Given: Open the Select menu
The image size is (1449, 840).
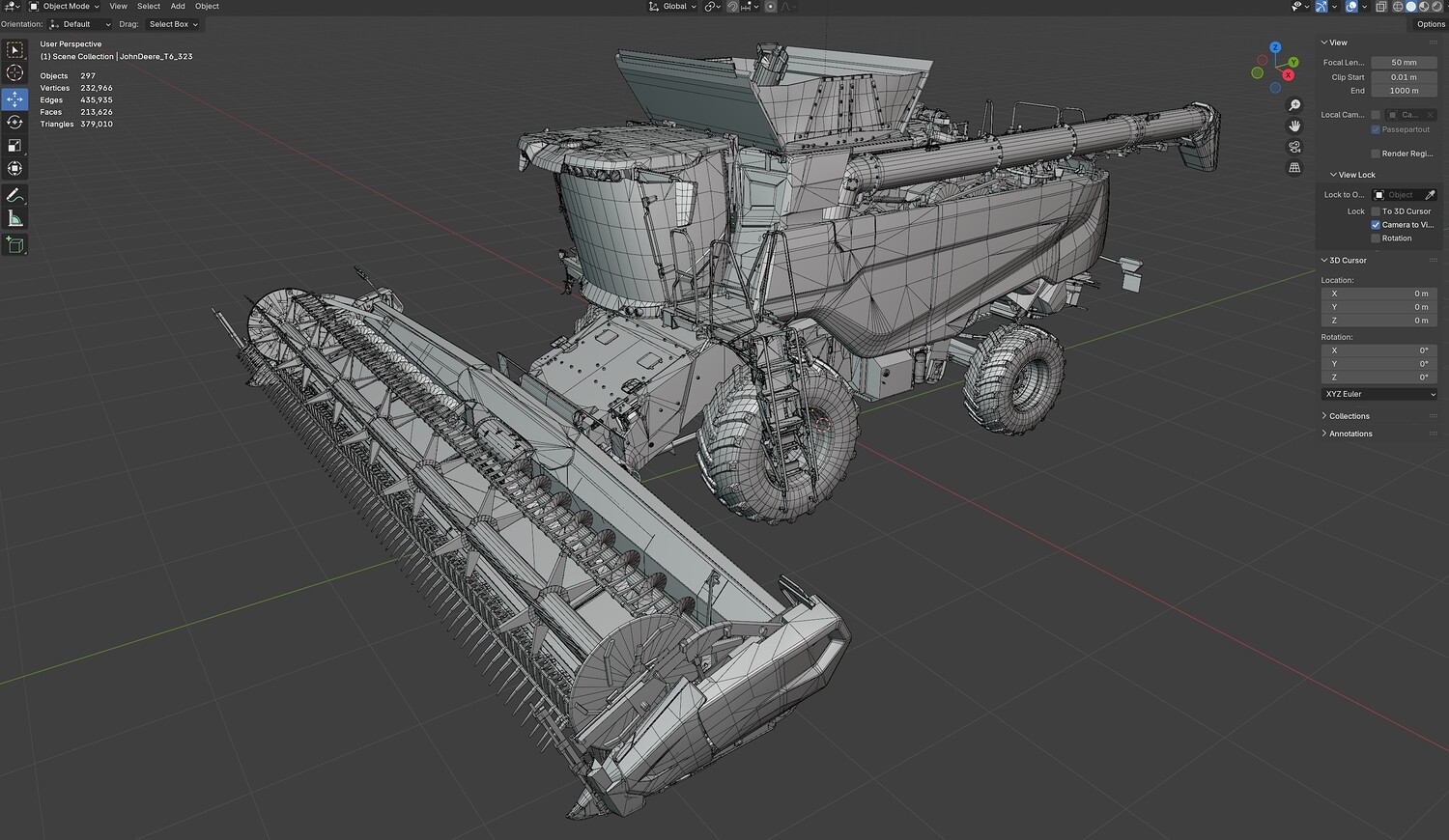Looking at the screenshot, I should tap(149, 7).
